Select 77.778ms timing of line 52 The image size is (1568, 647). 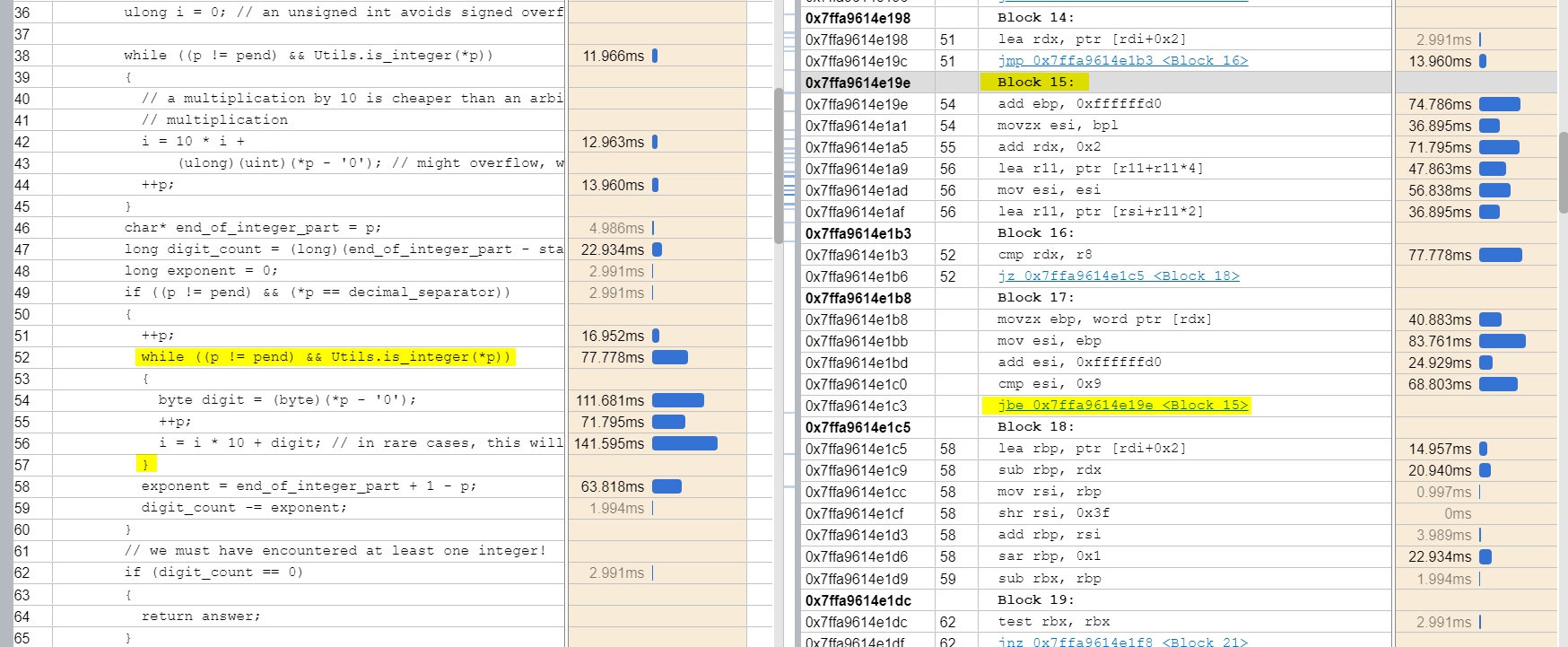(613, 357)
